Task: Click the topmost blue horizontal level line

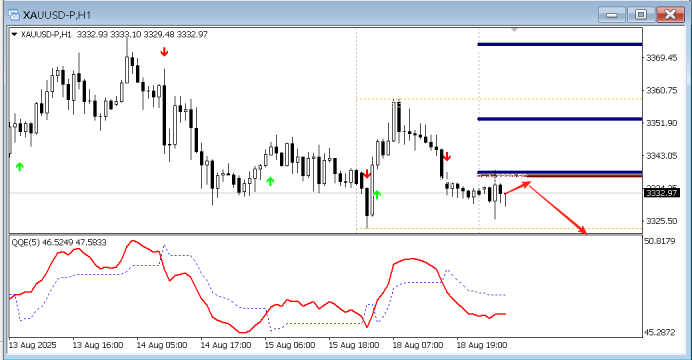Action: [560, 44]
